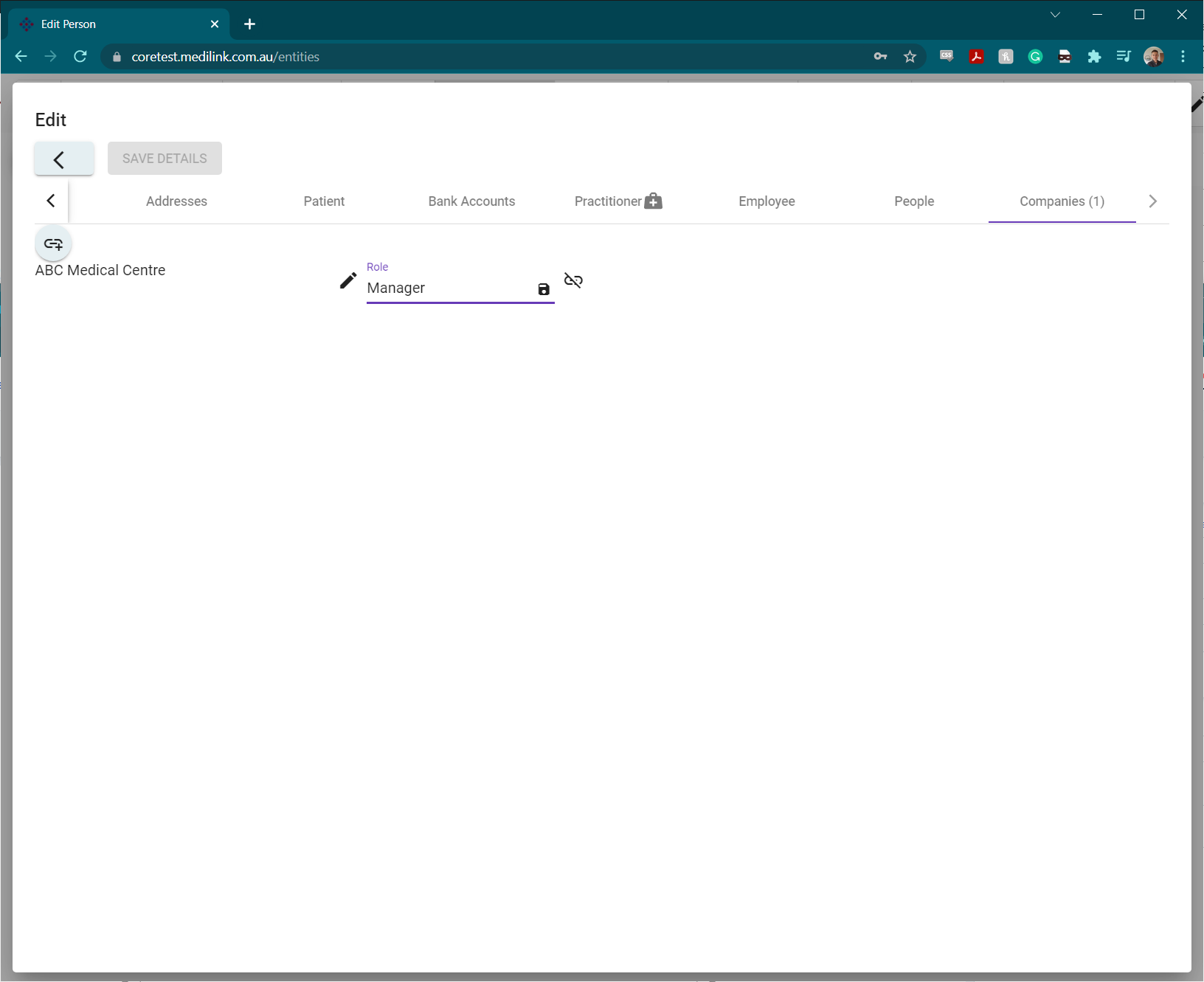
Task: Save the Manager role with disk icon
Action: [x=544, y=289]
